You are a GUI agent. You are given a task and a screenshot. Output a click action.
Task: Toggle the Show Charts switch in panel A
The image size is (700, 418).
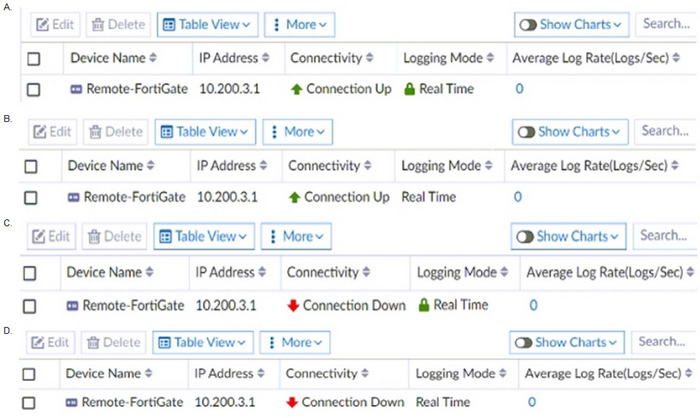(x=528, y=25)
